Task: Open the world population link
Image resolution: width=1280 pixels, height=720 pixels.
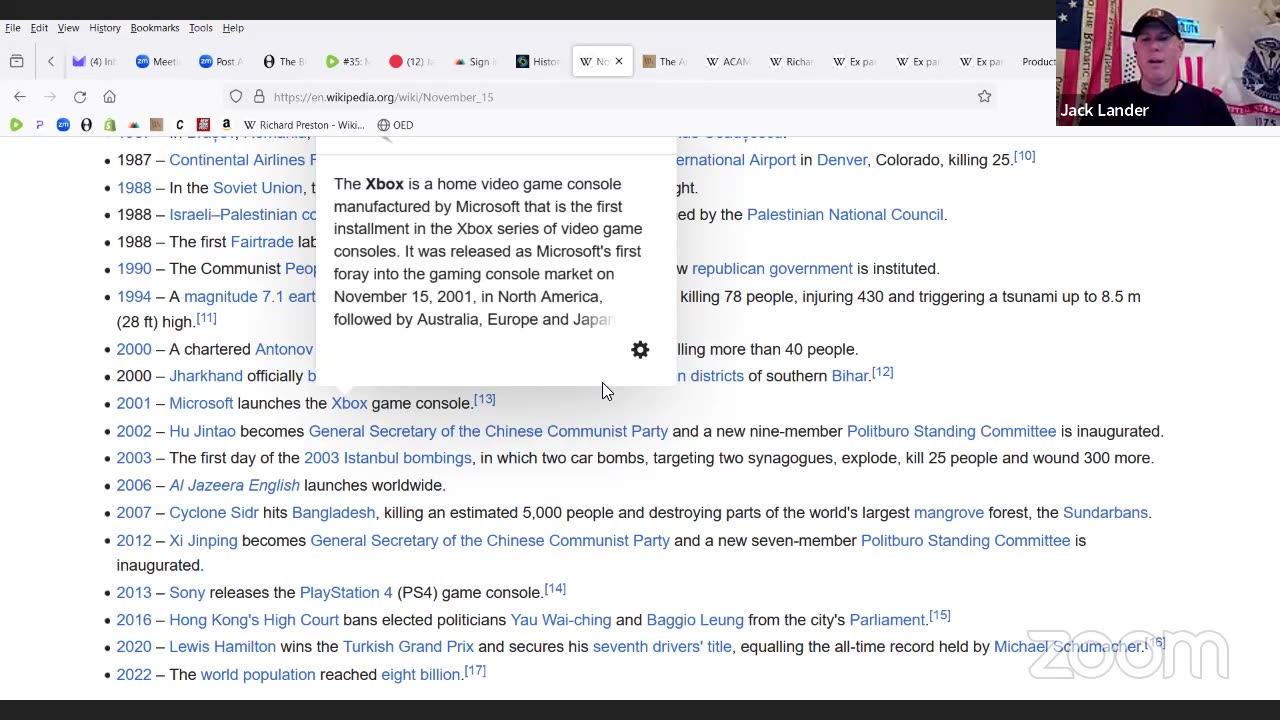Action: point(258,675)
